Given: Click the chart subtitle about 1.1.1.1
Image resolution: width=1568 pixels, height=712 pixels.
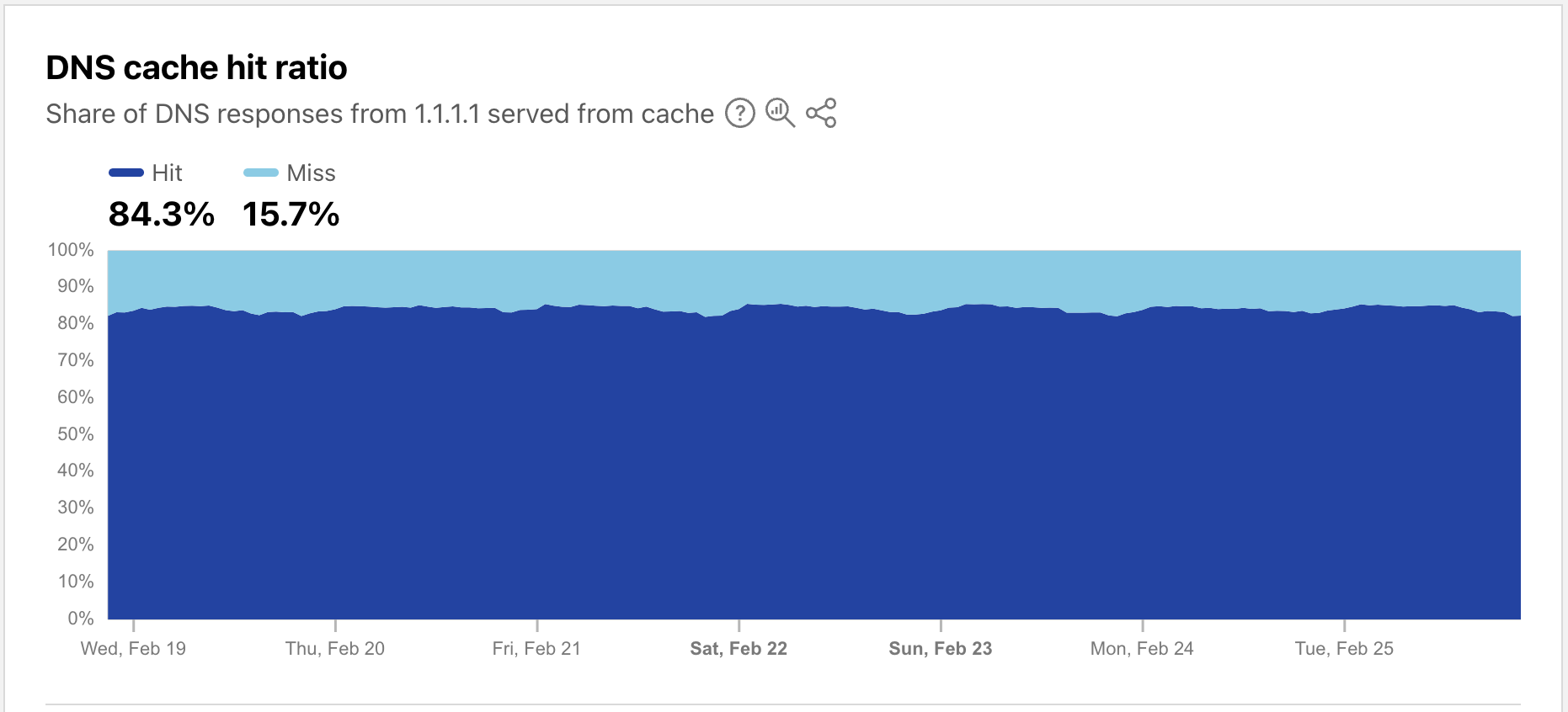Looking at the screenshot, I should tap(380, 114).
